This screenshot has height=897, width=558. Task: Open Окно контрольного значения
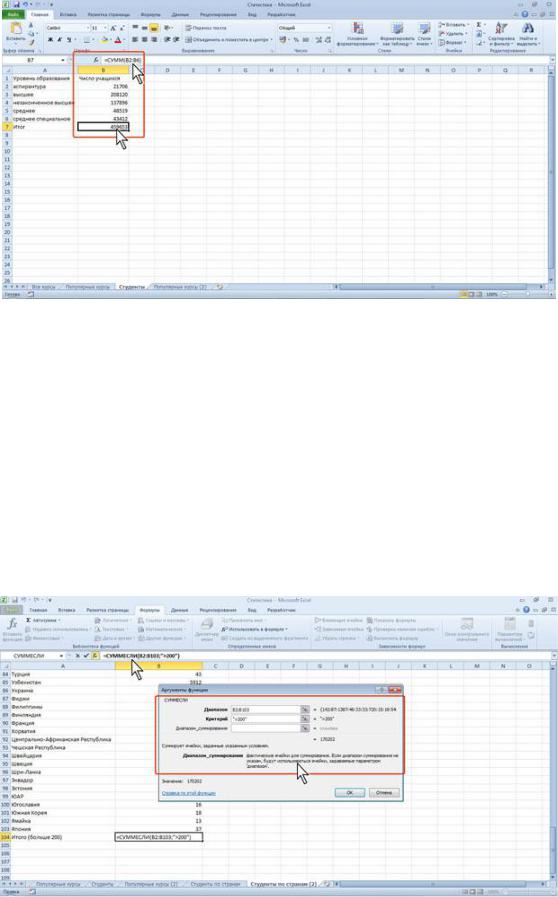(x=467, y=629)
